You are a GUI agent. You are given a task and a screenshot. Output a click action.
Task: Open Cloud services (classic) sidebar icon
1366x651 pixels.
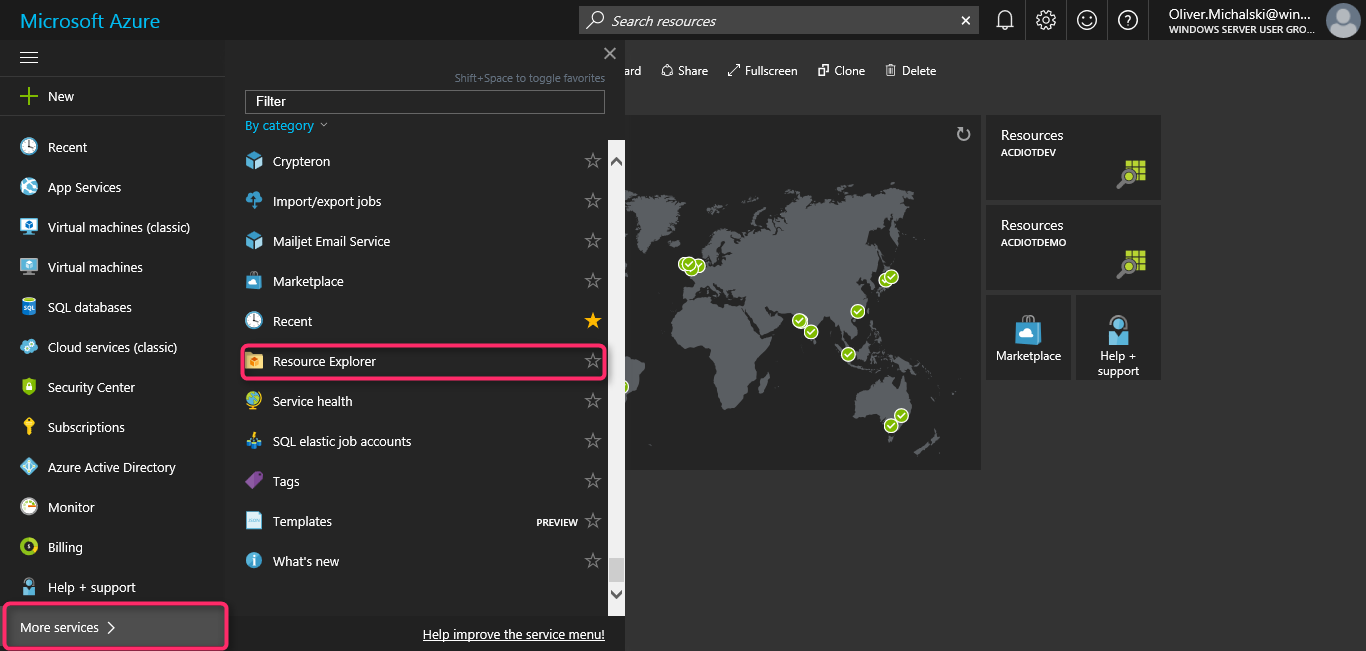pyautogui.click(x=29, y=347)
